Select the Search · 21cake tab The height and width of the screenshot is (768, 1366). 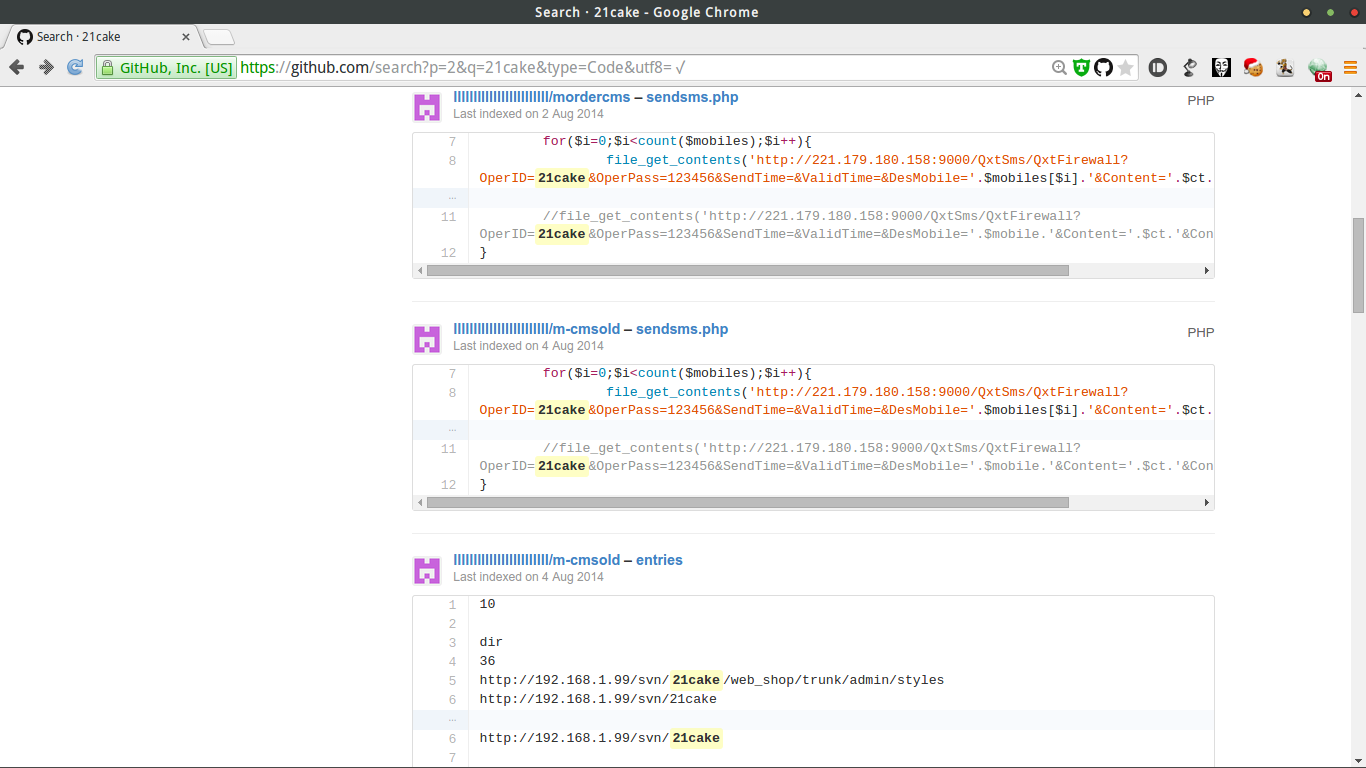point(104,37)
